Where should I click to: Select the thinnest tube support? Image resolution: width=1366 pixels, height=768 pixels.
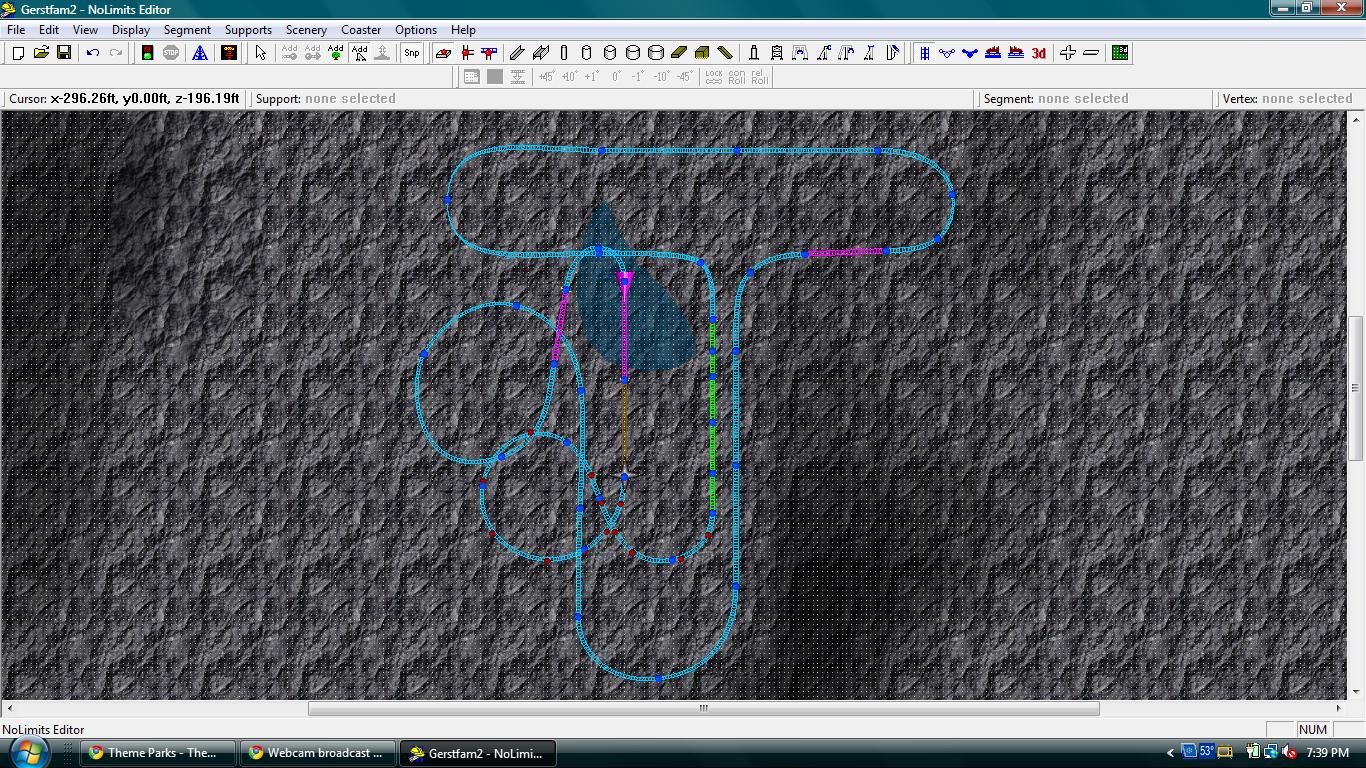pyautogui.click(x=564, y=53)
